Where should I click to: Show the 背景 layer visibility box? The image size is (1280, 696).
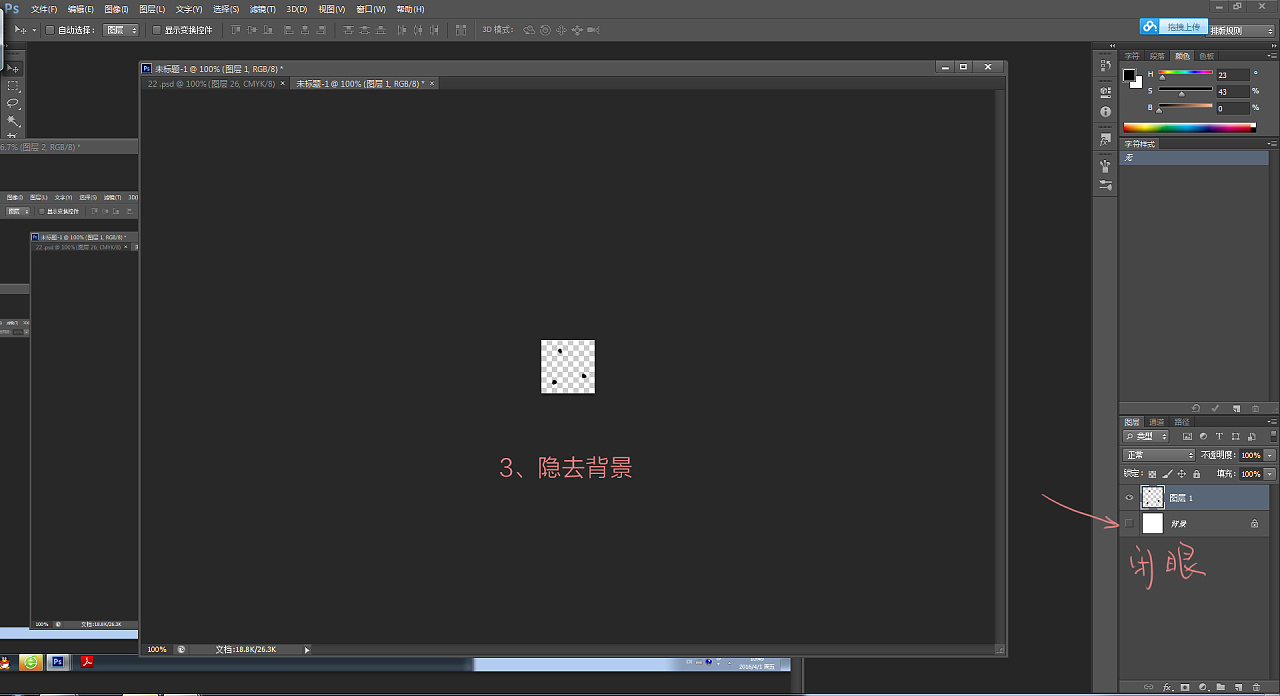coord(1130,523)
